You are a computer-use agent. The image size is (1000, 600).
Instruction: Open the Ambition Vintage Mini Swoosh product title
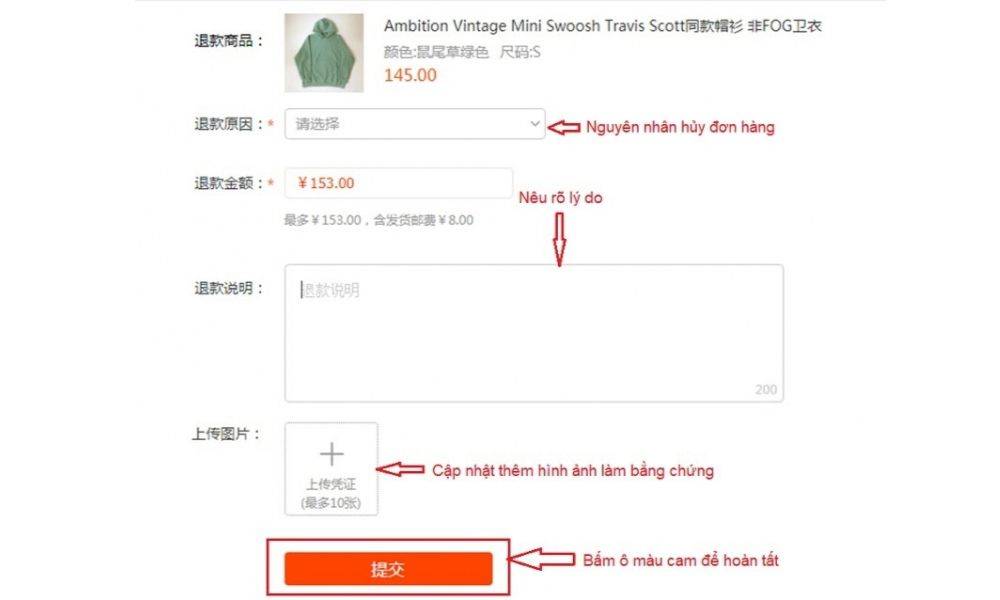coord(603,26)
